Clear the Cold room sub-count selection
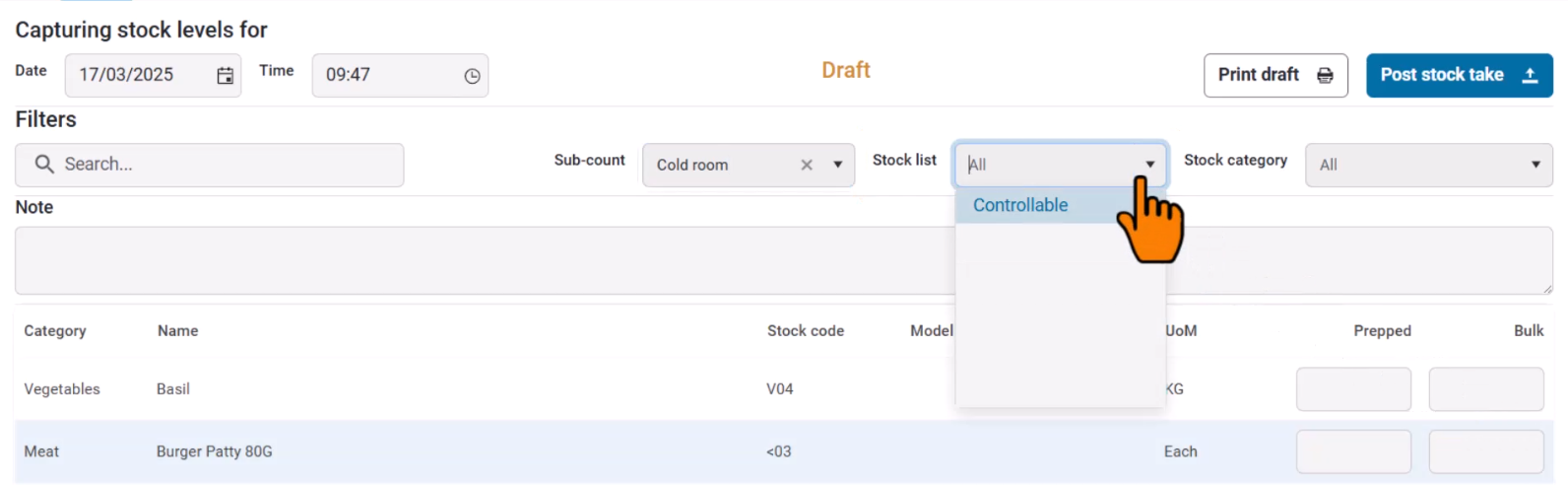This screenshot has height=485, width=1568. (x=807, y=165)
